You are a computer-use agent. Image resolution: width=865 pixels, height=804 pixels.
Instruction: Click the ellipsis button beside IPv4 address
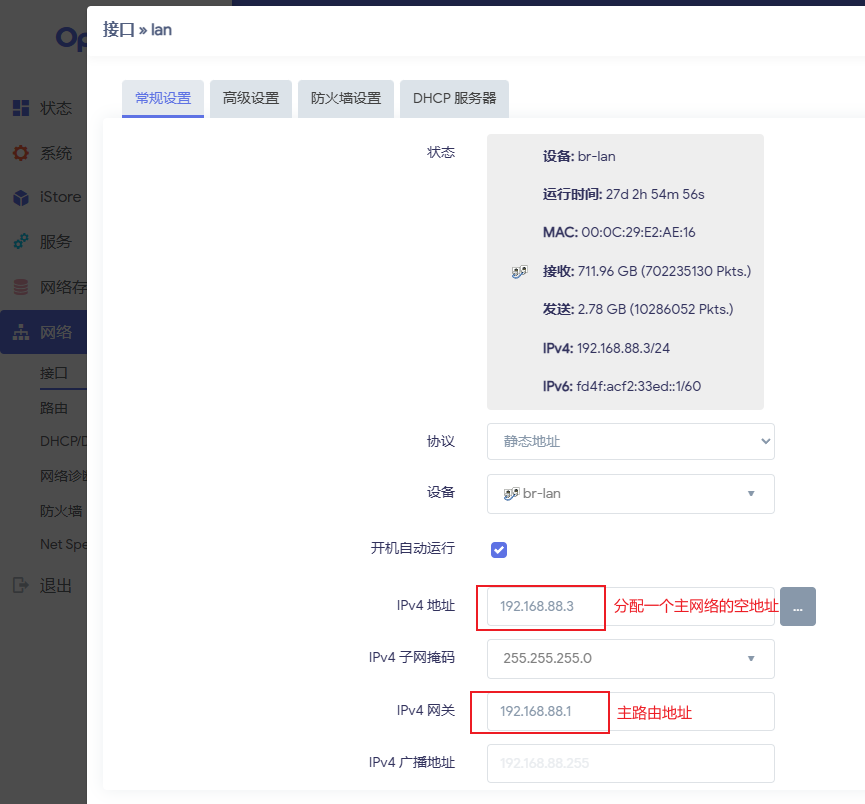click(x=797, y=606)
